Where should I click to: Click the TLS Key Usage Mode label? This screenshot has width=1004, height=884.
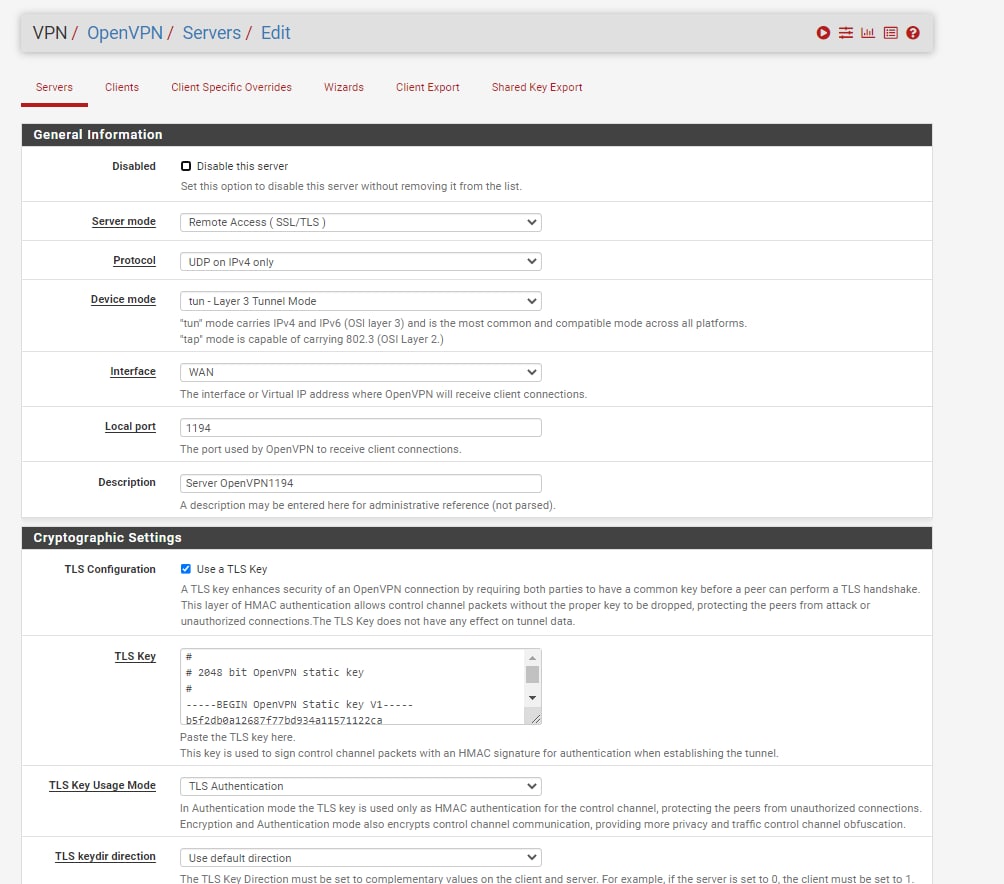pos(102,785)
